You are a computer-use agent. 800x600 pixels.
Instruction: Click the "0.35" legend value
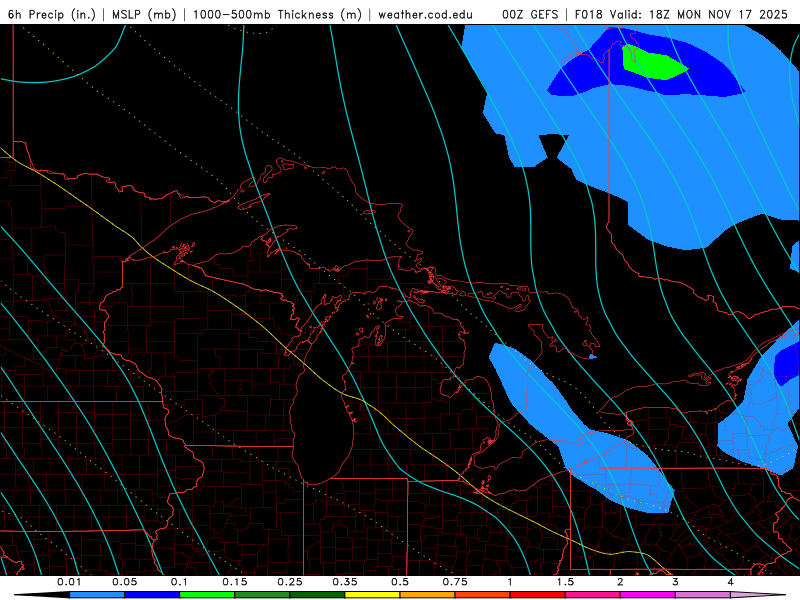point(345,582)
